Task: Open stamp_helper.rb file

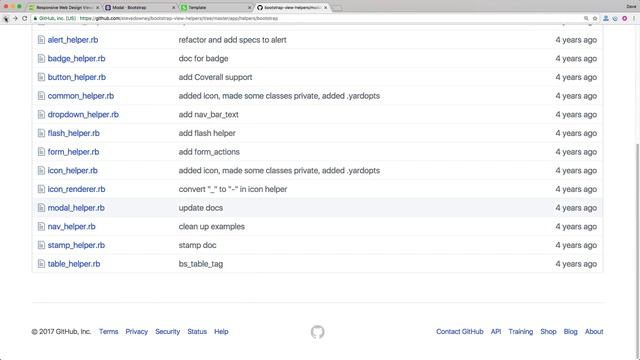Action: point(76,245)
